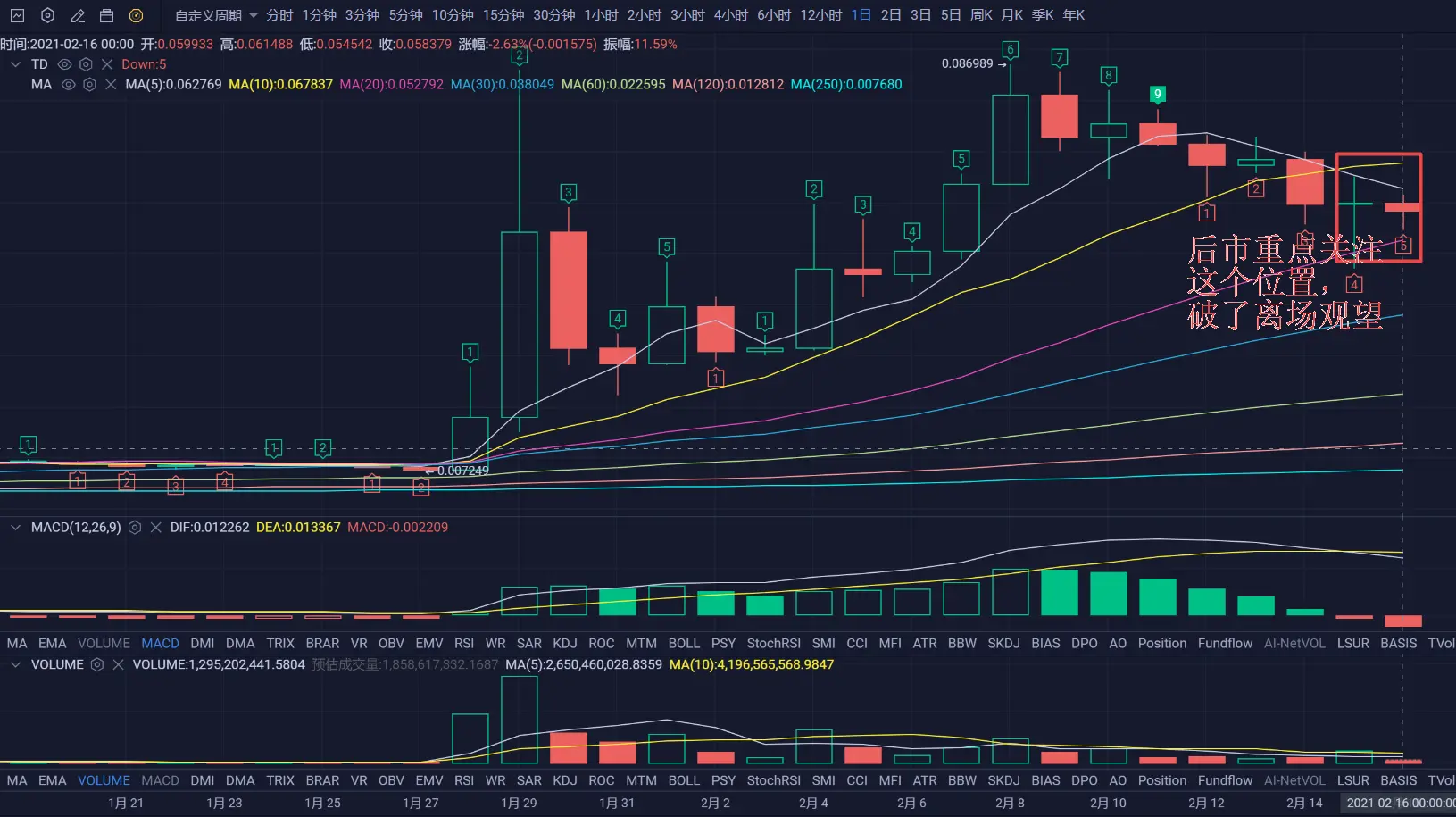Open MACD(12,26,9) settings icon
This screenshot has width=1456, height=817.
pyautogui.click(x=135, y=528)
